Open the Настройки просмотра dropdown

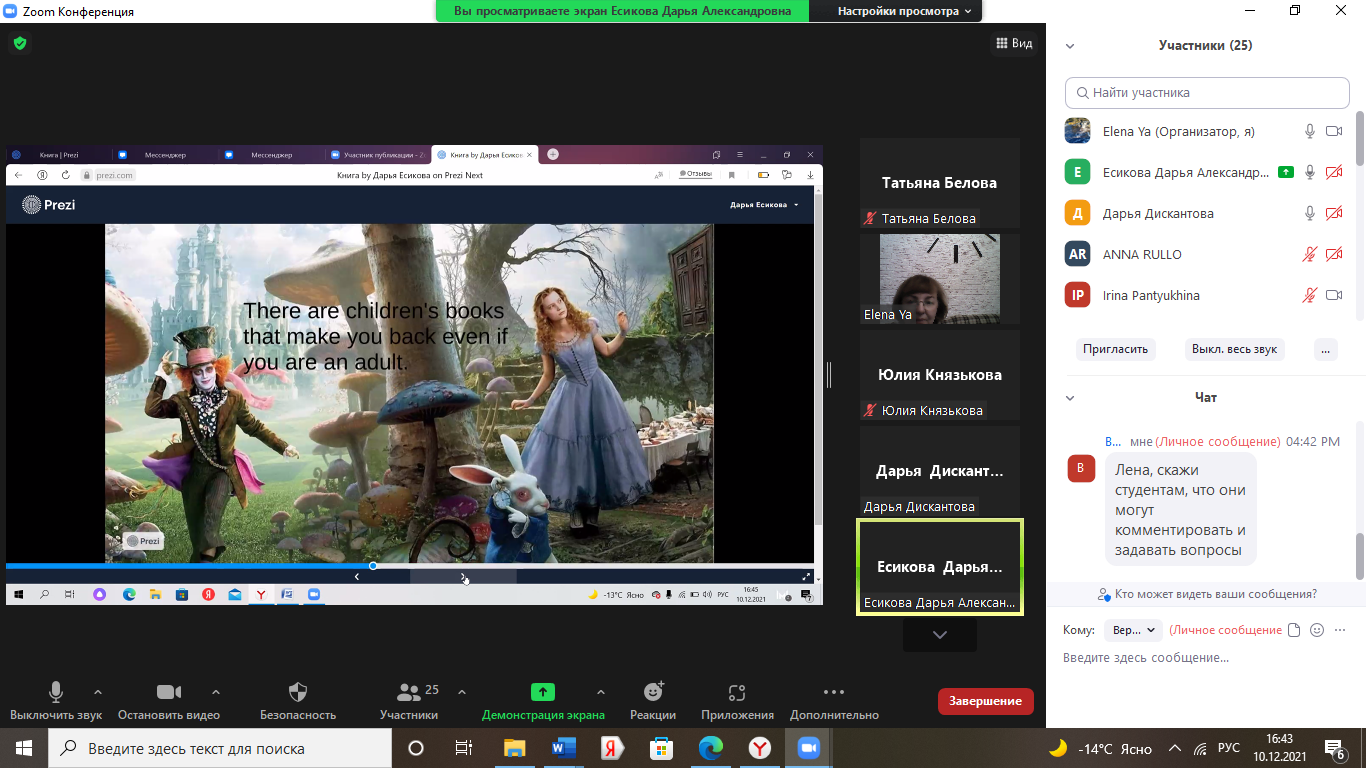[905, 11]
